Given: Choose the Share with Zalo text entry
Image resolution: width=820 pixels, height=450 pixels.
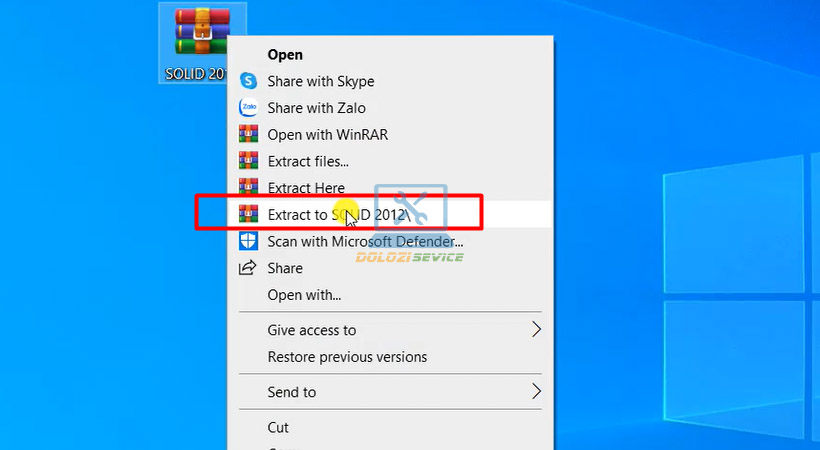Looking at the screenshot, I should (x=316, y=108).
